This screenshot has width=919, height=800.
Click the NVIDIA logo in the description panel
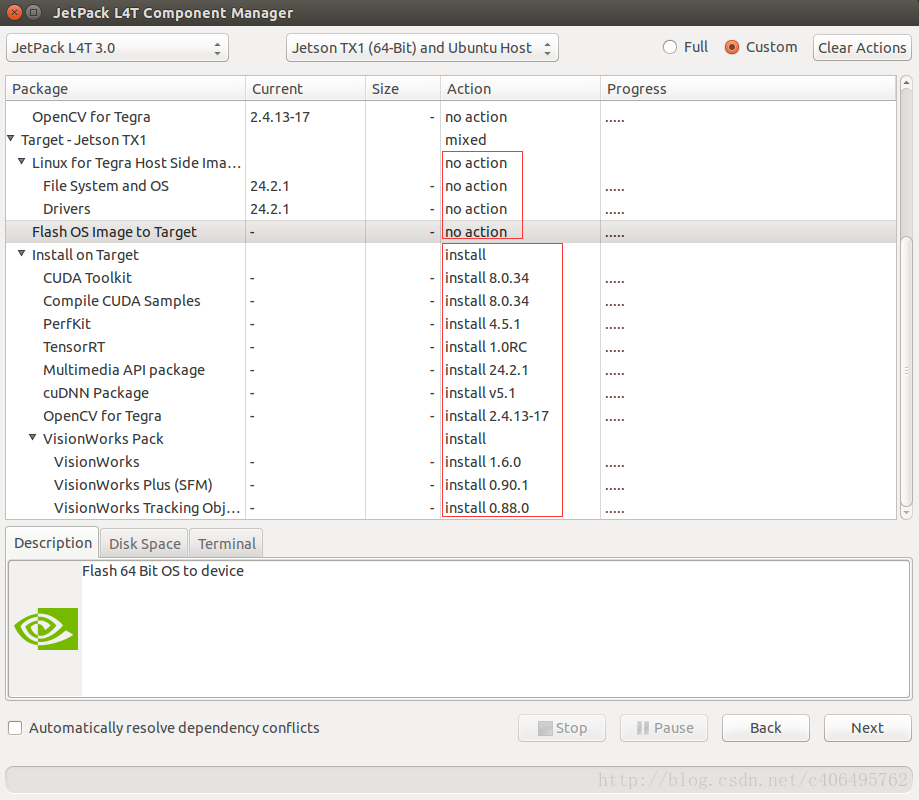pos(46,628)
